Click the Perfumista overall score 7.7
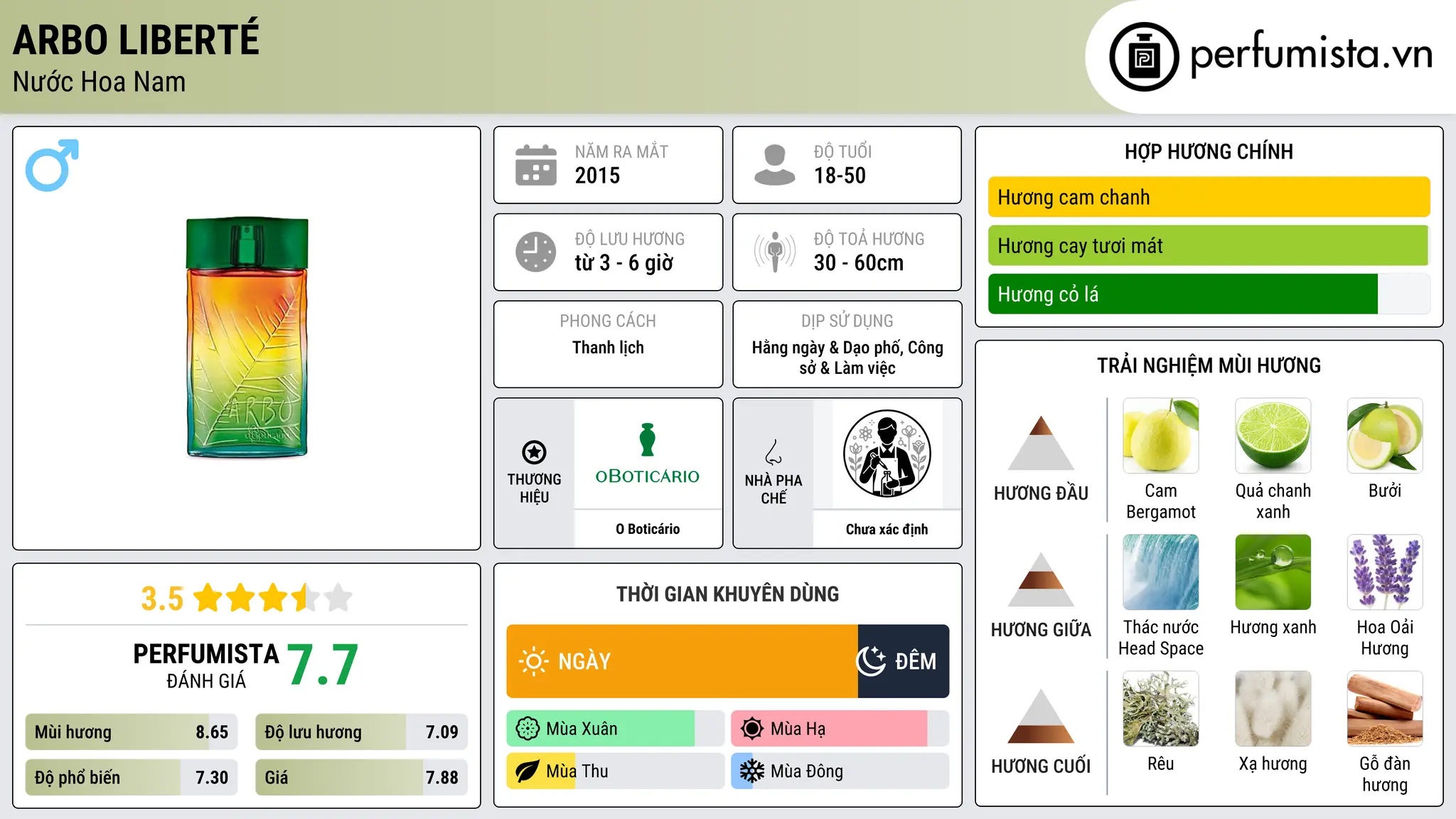Image resolution: width=1456 pixels, height=819 pixels. 323,665
